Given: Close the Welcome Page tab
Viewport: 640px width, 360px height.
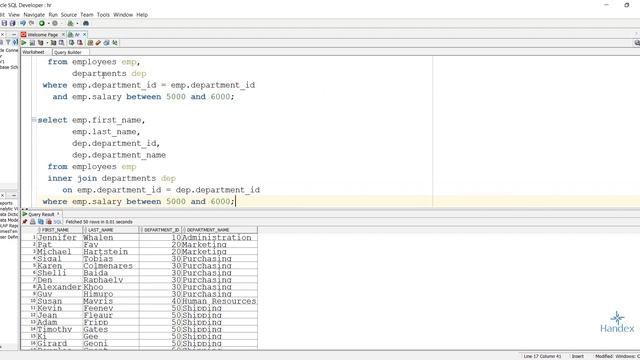Looking at the screenshot, I should pyautogui.click(x=63, y=35).
